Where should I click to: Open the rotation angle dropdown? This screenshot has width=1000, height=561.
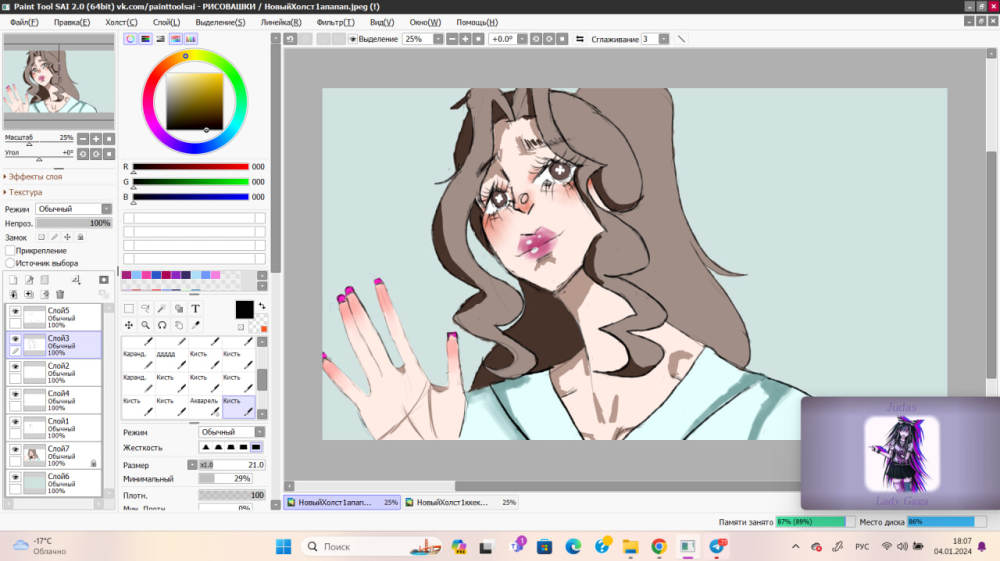(x=522, y=39)
